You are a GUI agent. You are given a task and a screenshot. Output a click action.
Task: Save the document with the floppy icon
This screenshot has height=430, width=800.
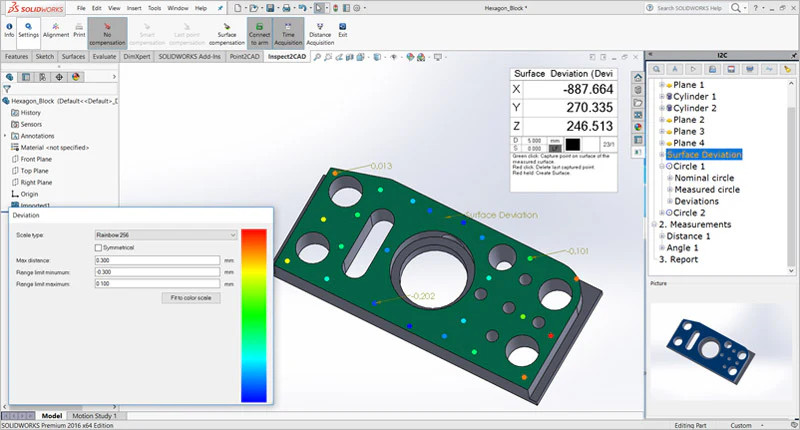coord(270,8)
